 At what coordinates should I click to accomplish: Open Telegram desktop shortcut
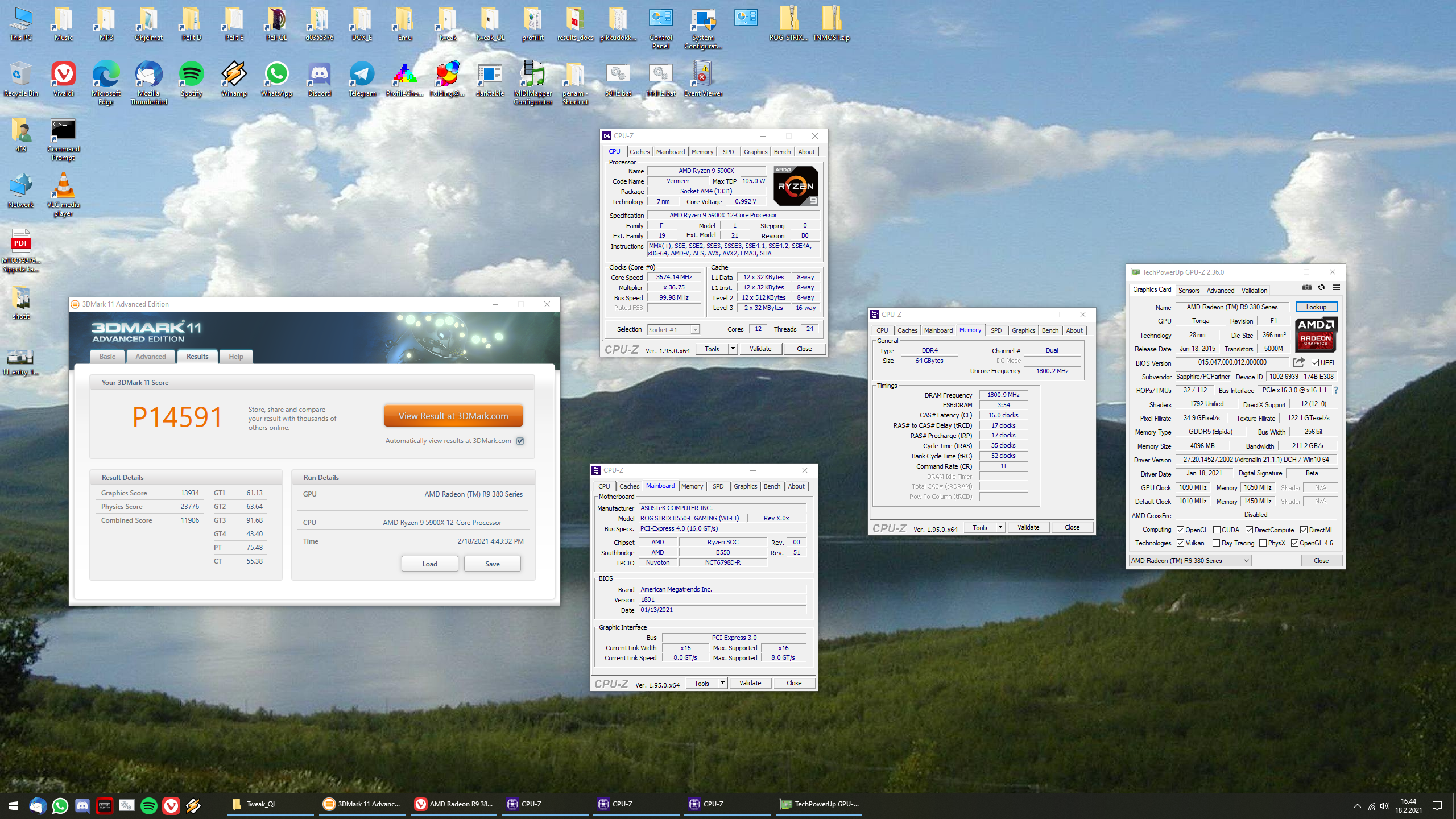click(362, 79)
